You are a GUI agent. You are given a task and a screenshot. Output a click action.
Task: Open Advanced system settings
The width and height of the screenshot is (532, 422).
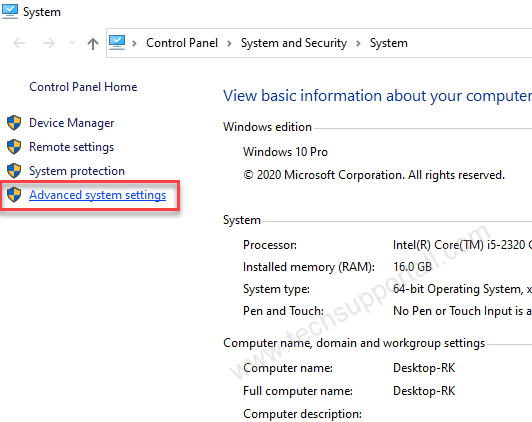(x=98, y=195)
